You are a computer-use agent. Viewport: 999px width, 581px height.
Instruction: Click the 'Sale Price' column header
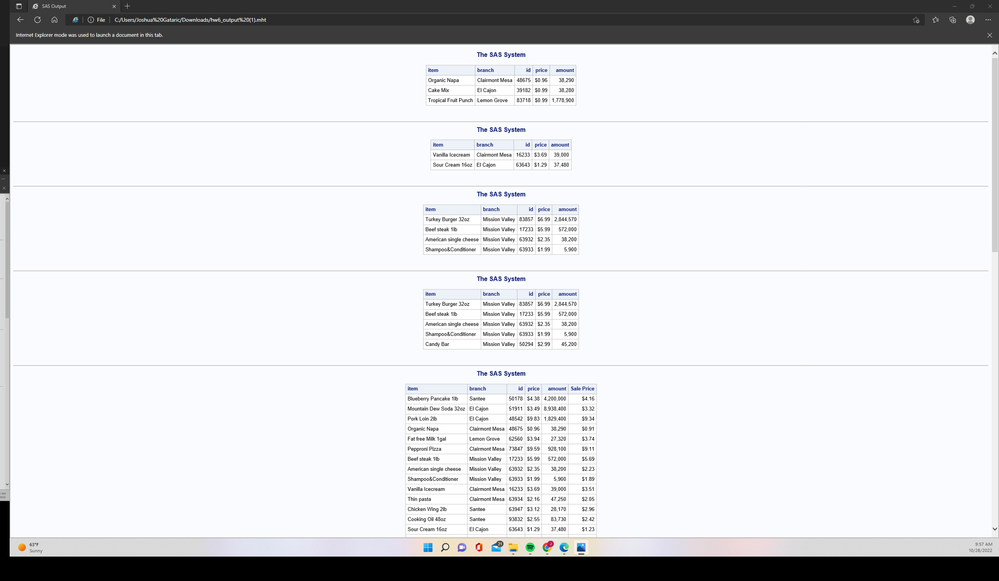(x=582, y=389)
